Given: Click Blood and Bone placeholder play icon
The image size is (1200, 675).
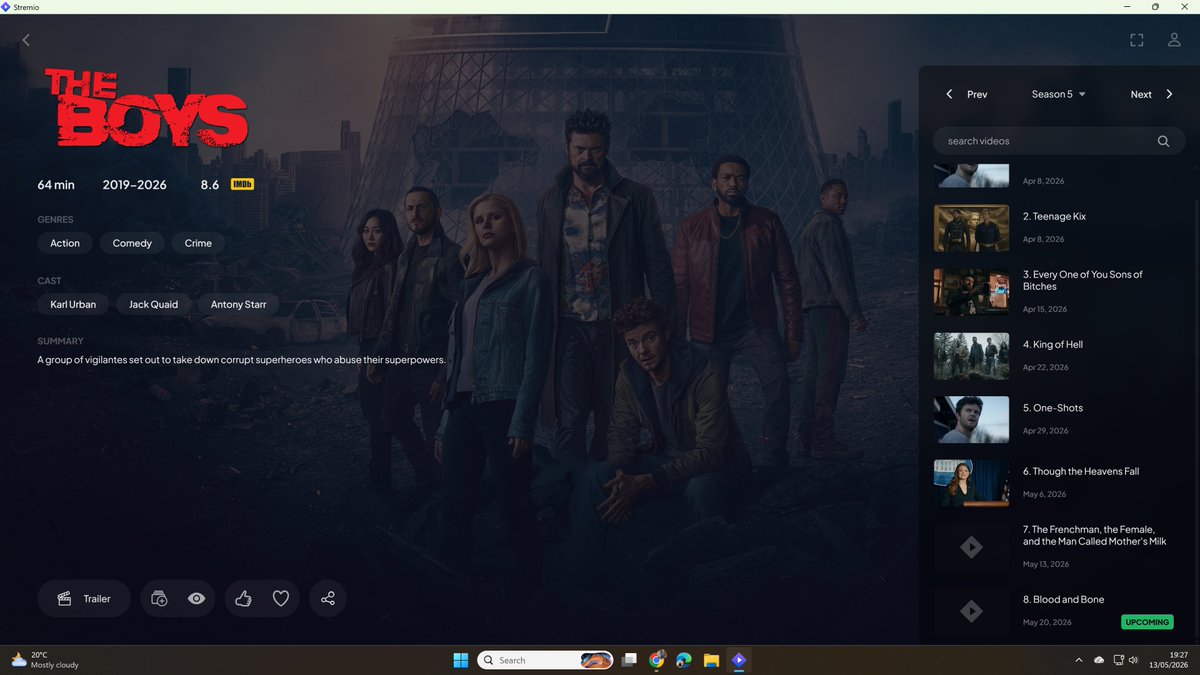Looking at the screenshot, I should (x=971, y=611).
